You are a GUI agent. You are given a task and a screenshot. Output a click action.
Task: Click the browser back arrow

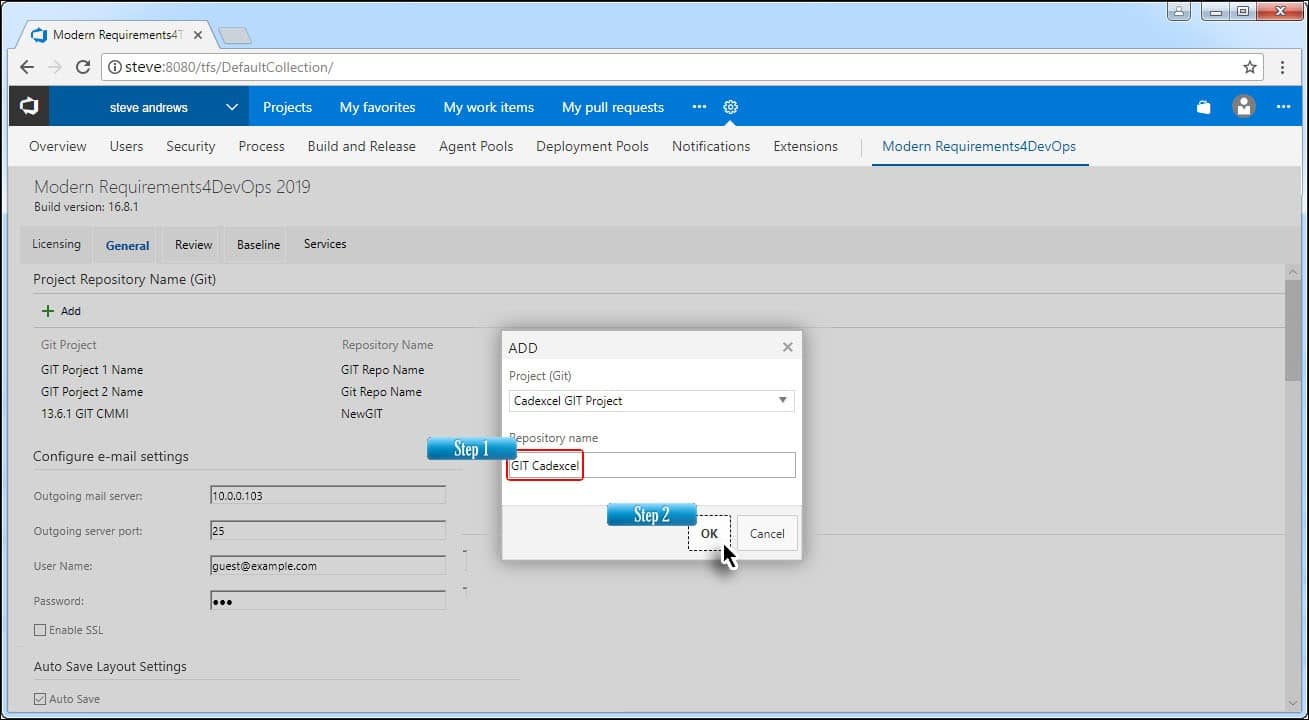tap(27, 67)
